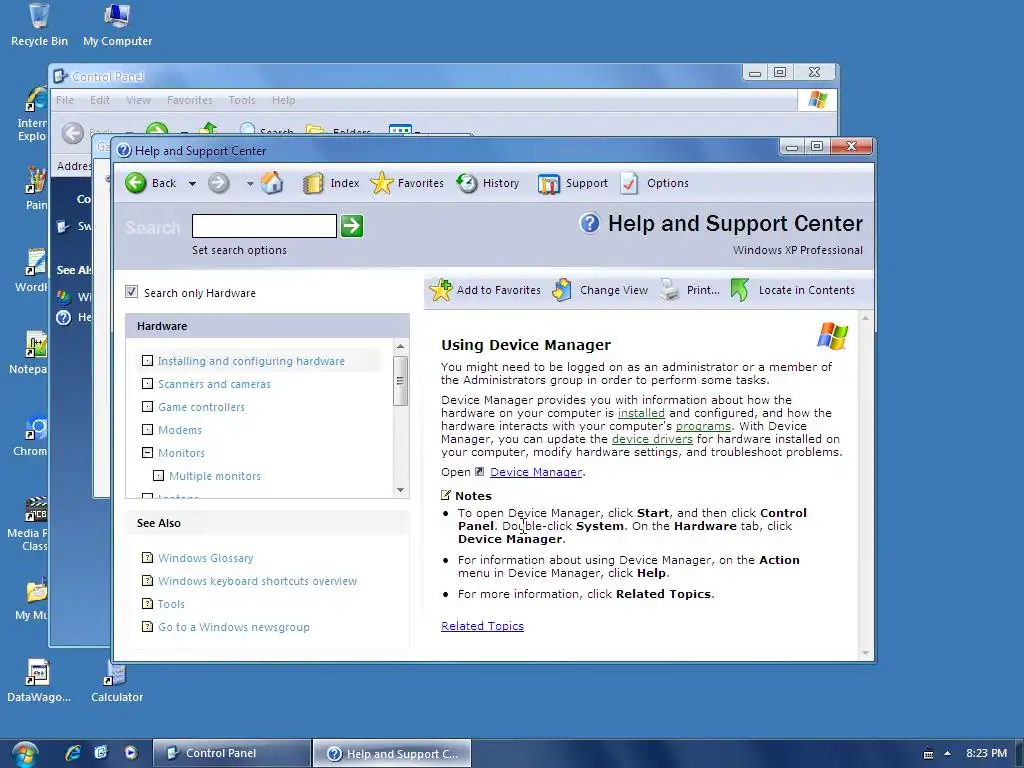This screenshot has height=768, width=1024.
Task: Select the Monitors topic
Action: point(181,453)
